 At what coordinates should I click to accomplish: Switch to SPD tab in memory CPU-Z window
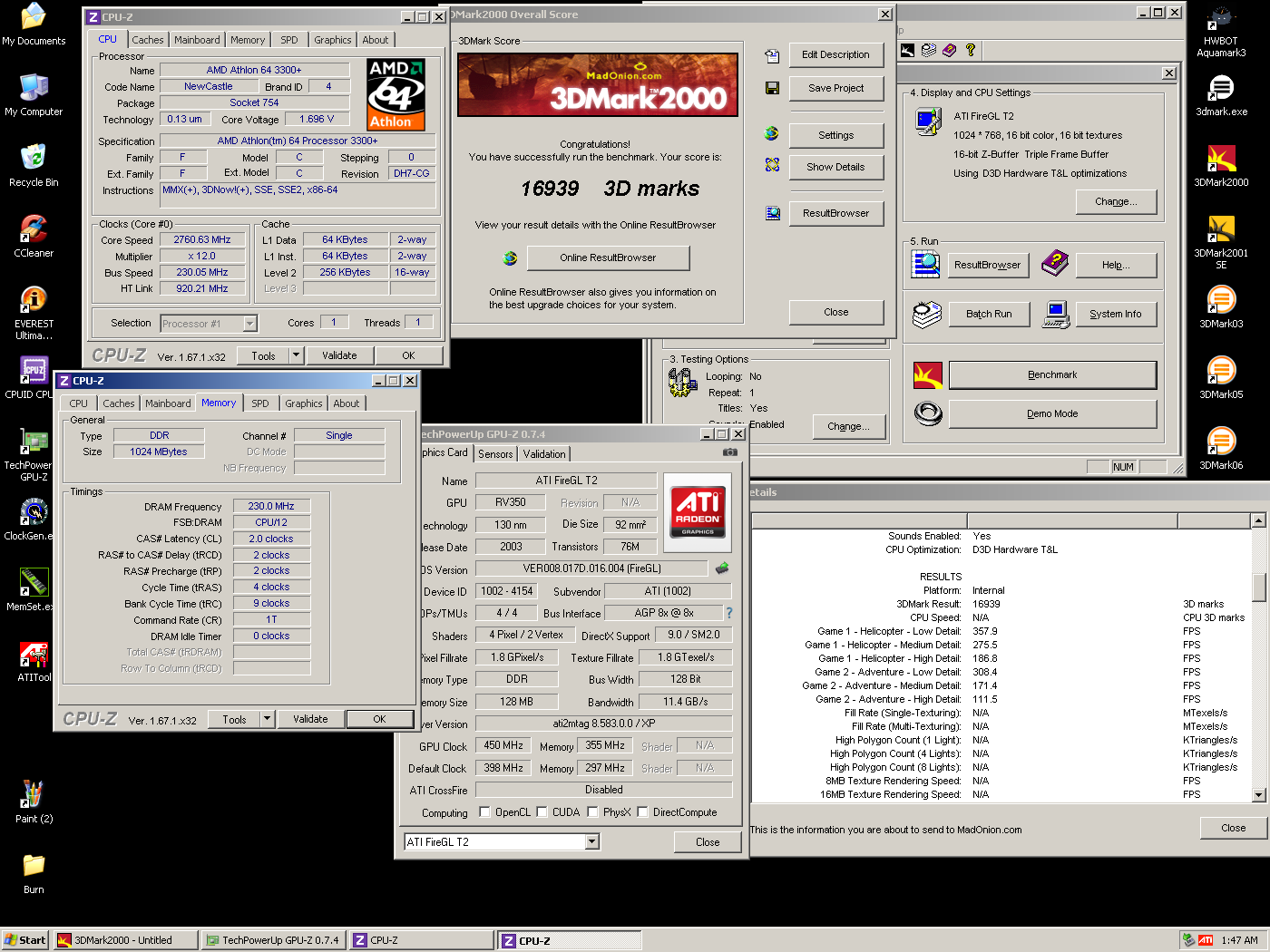pyautogui.click(x=260, y=403)
